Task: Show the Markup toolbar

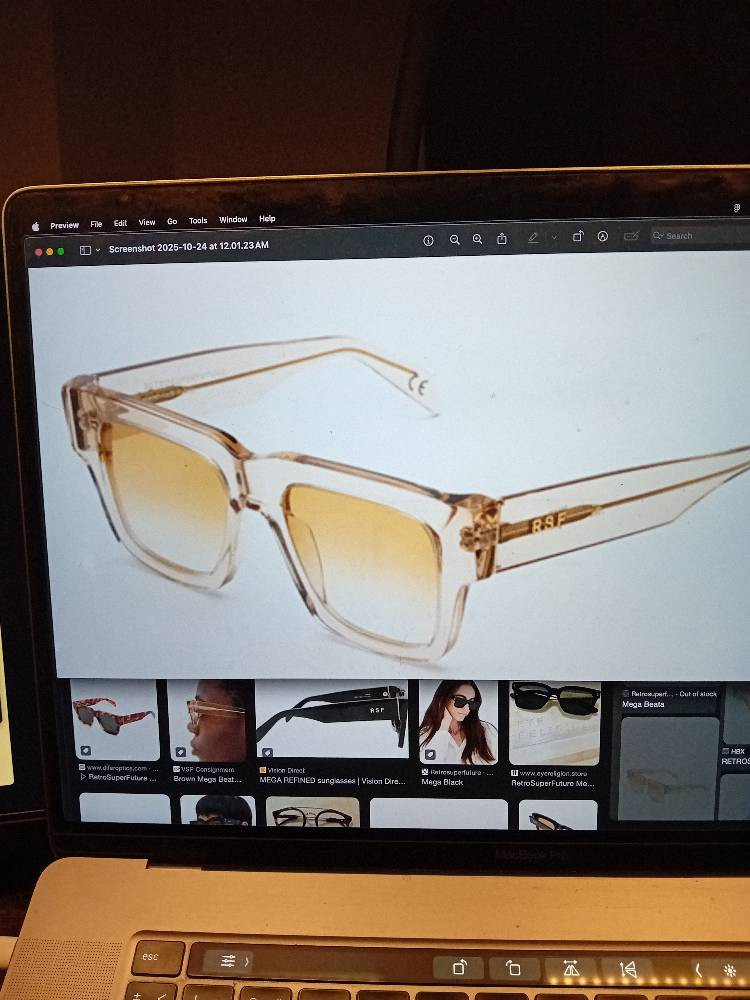Action: pyautogui.click(x=603, y=236)
